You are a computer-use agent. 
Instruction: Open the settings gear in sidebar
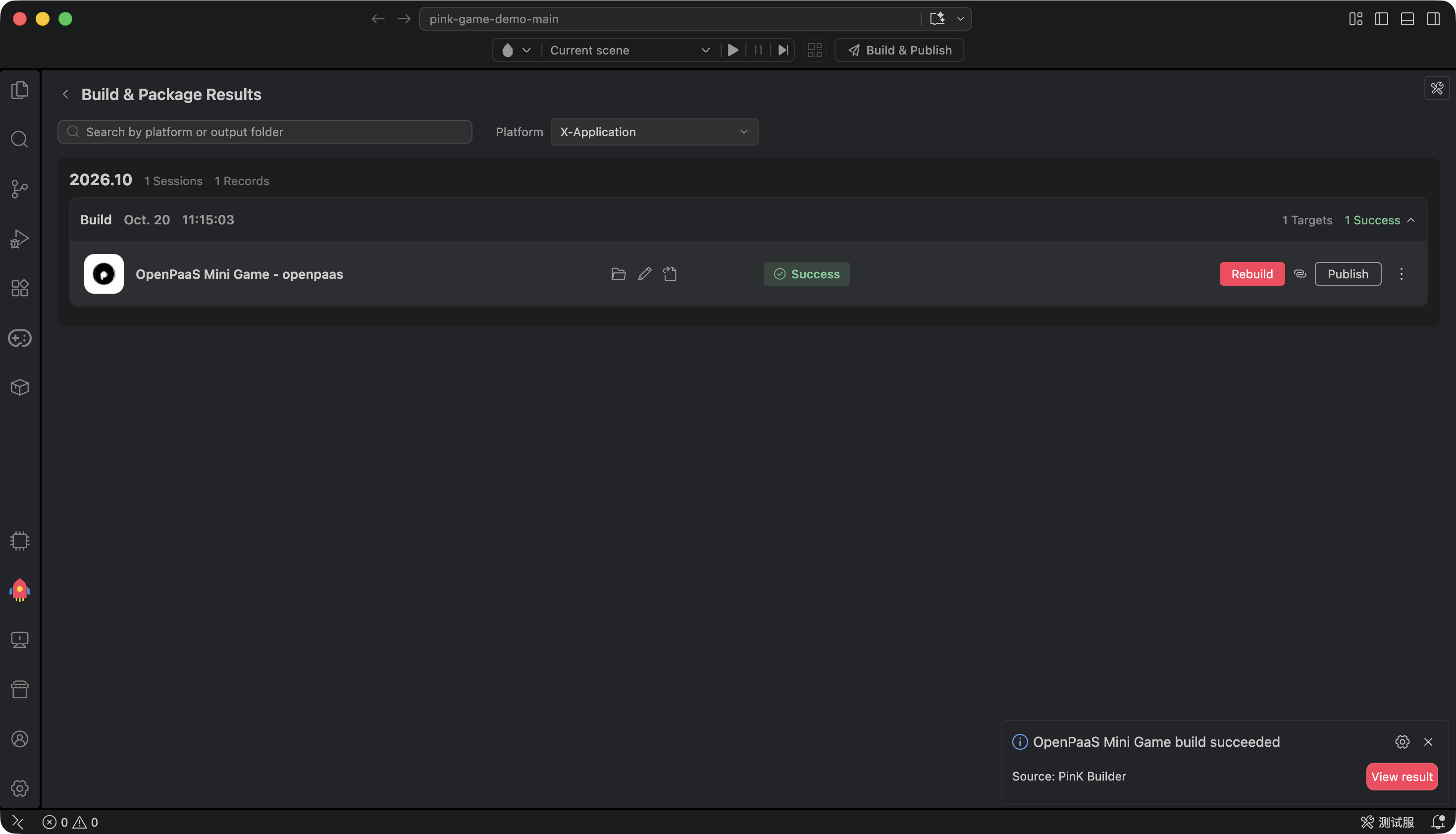coord(19,789)
